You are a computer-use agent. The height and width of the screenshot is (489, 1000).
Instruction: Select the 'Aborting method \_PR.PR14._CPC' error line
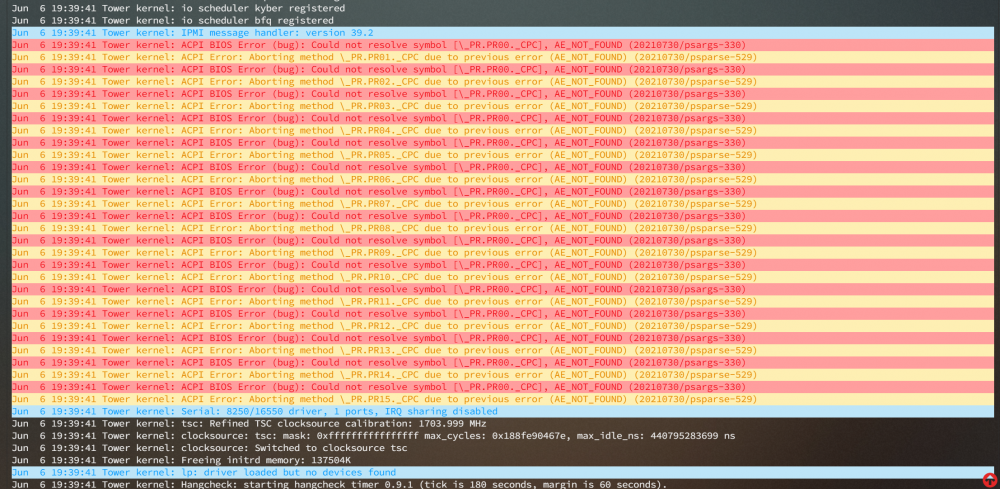coord(503,375)
